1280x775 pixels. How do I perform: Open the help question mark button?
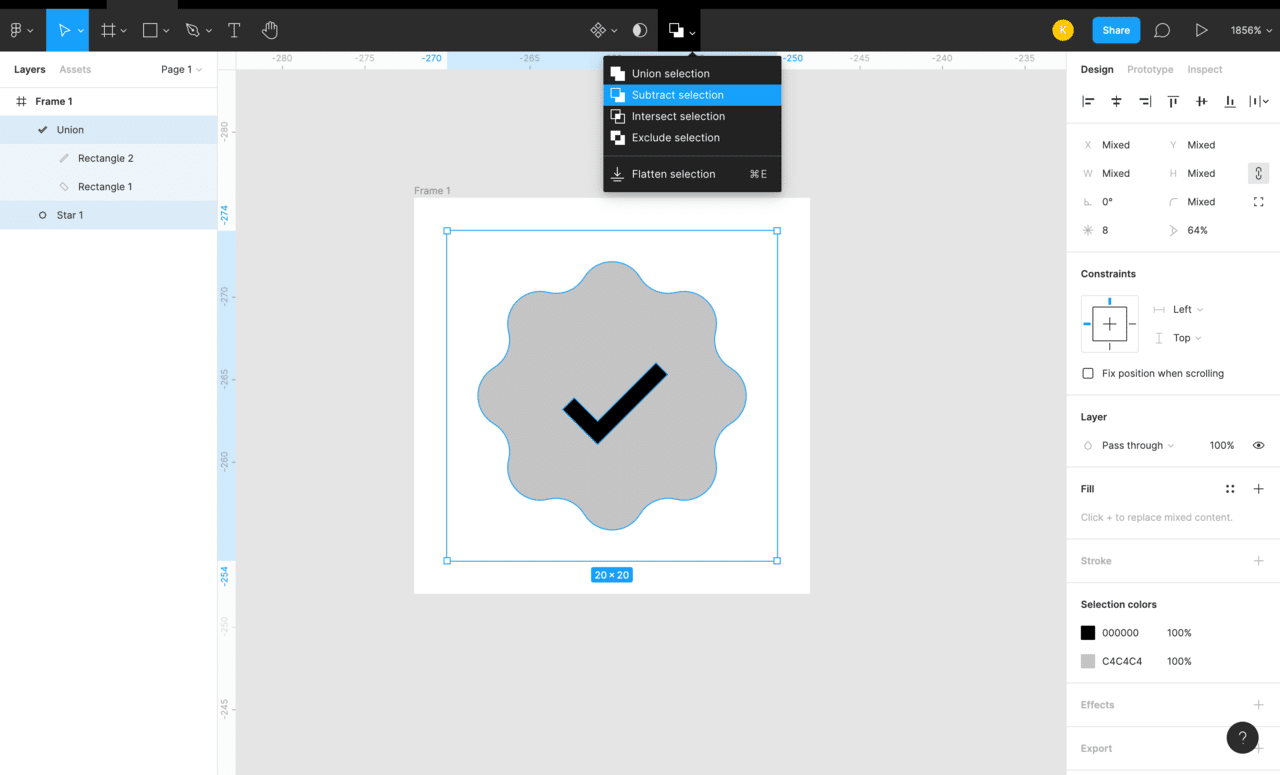click(x=1242, y=738)
